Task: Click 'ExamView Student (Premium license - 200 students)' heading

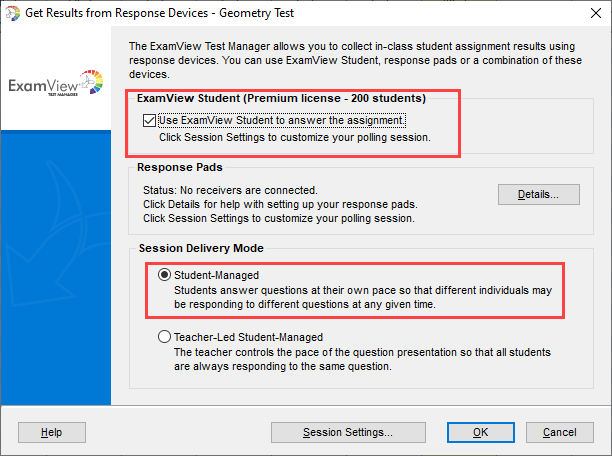Action: pyautogui.click(x=281, y=98)
